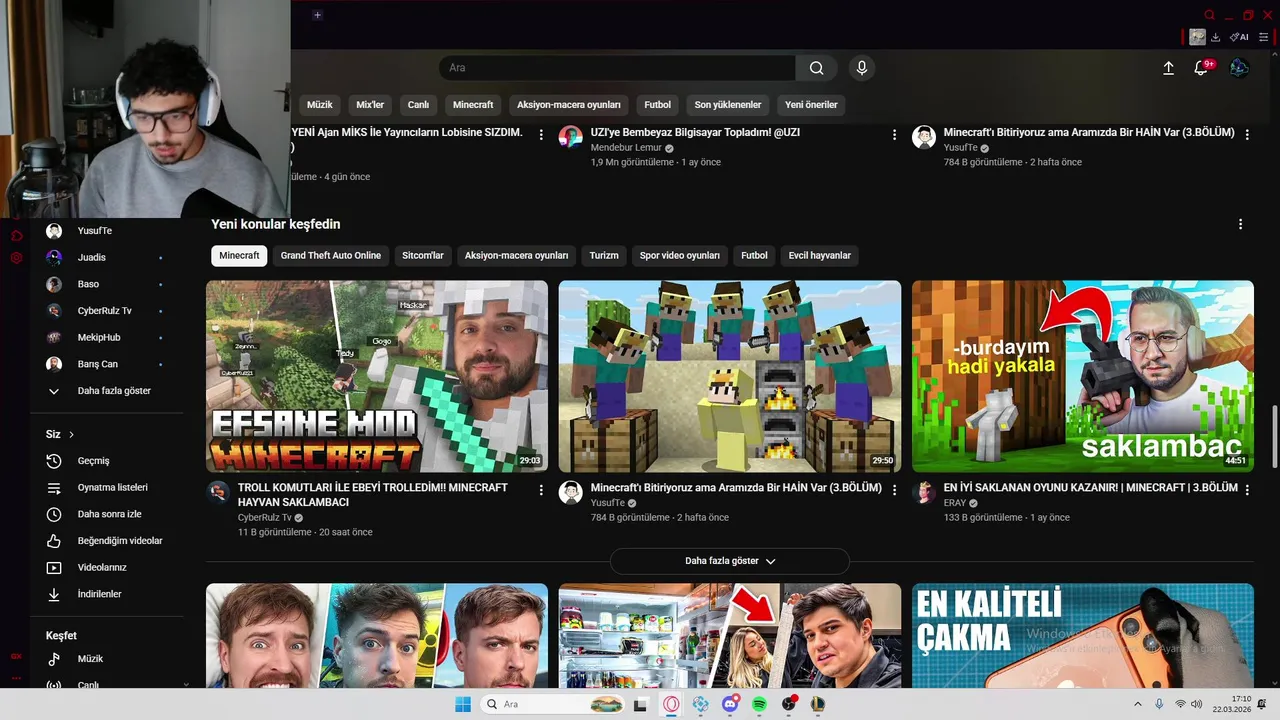Screen dimensions: 1280x720
Task: Select the Evcil hayvanlar chip
Action: [819, 256]
